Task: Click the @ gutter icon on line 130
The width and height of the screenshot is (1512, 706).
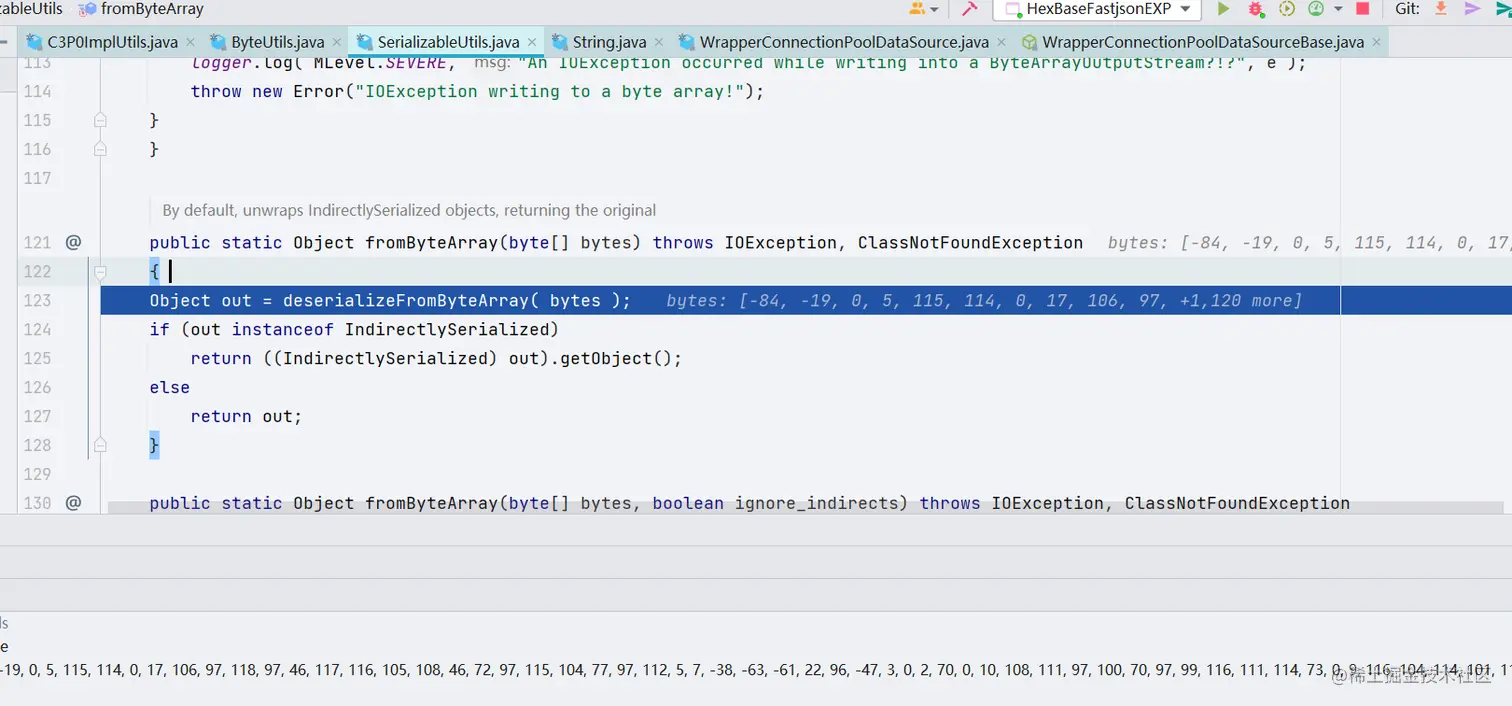Action: 73,503
